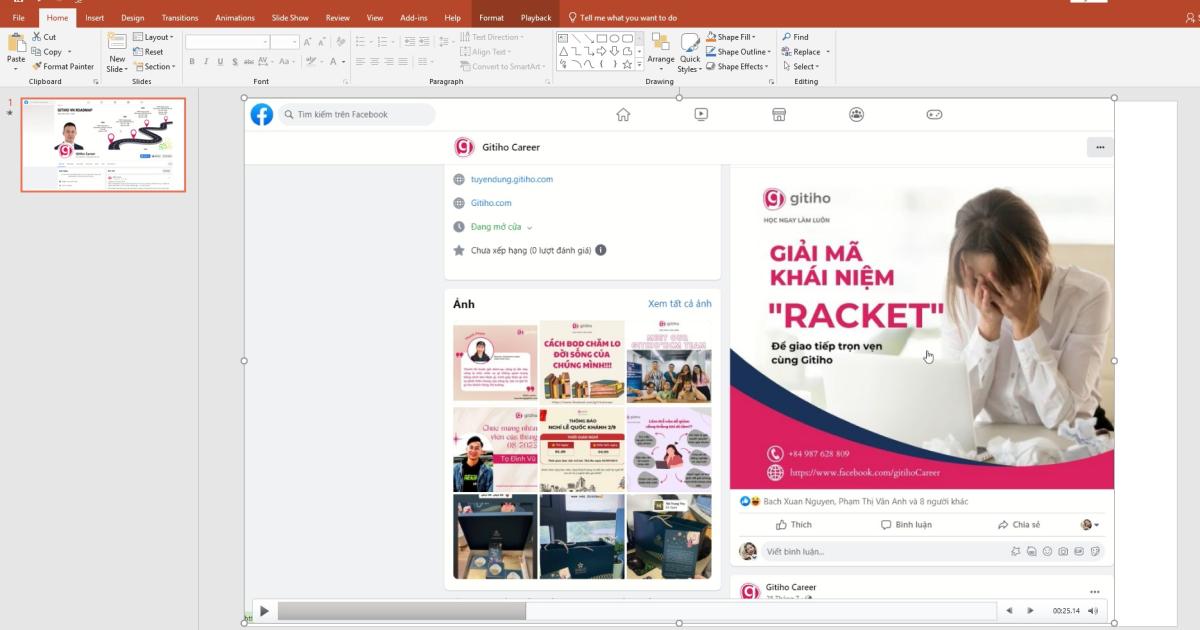Open the Design ribbon tab
Image resolution: width=1200 pixels, height=630 pixels.
pyautogui.click(x=131, y=17)
